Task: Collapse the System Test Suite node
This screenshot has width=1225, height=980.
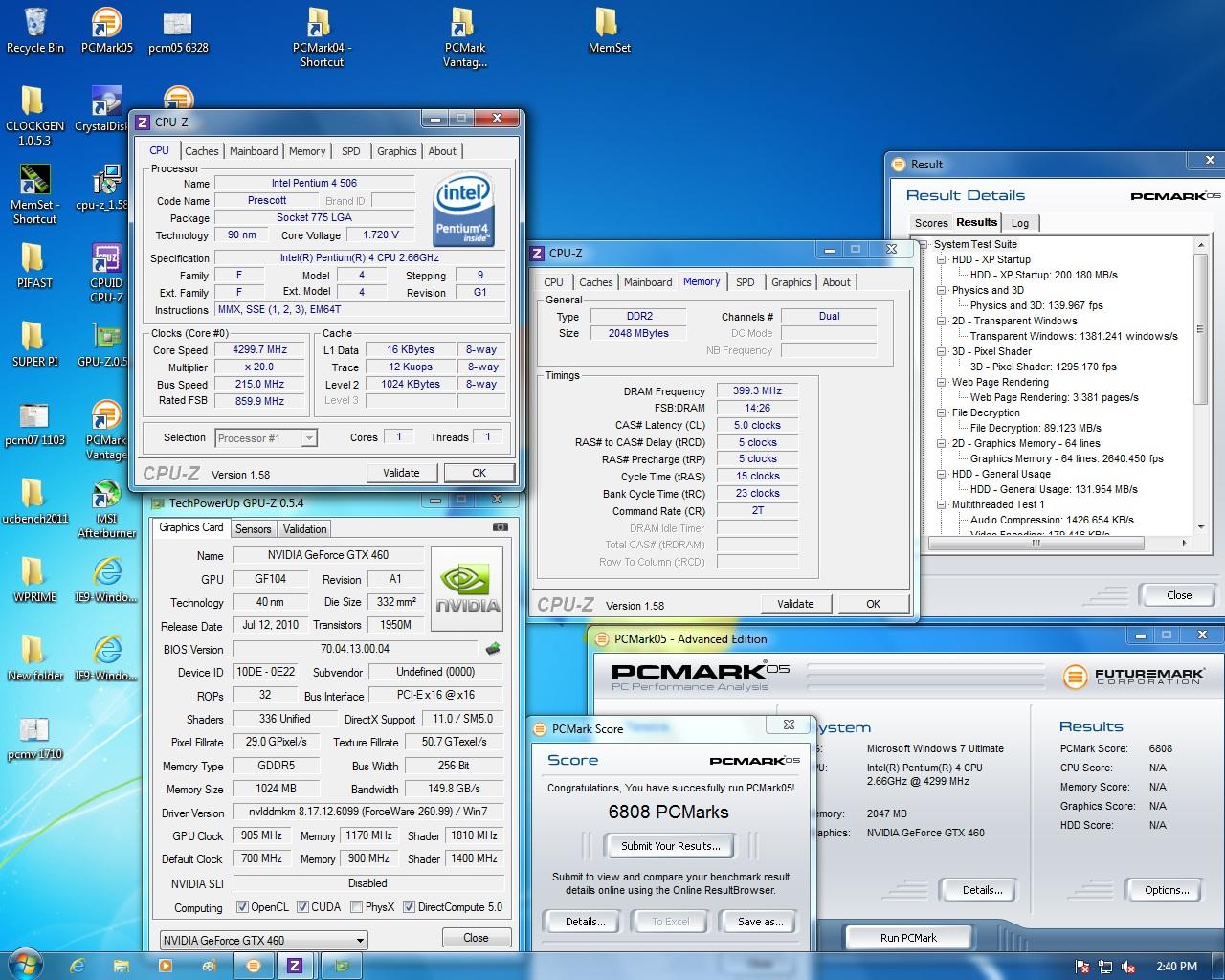Action: point(924,244)
